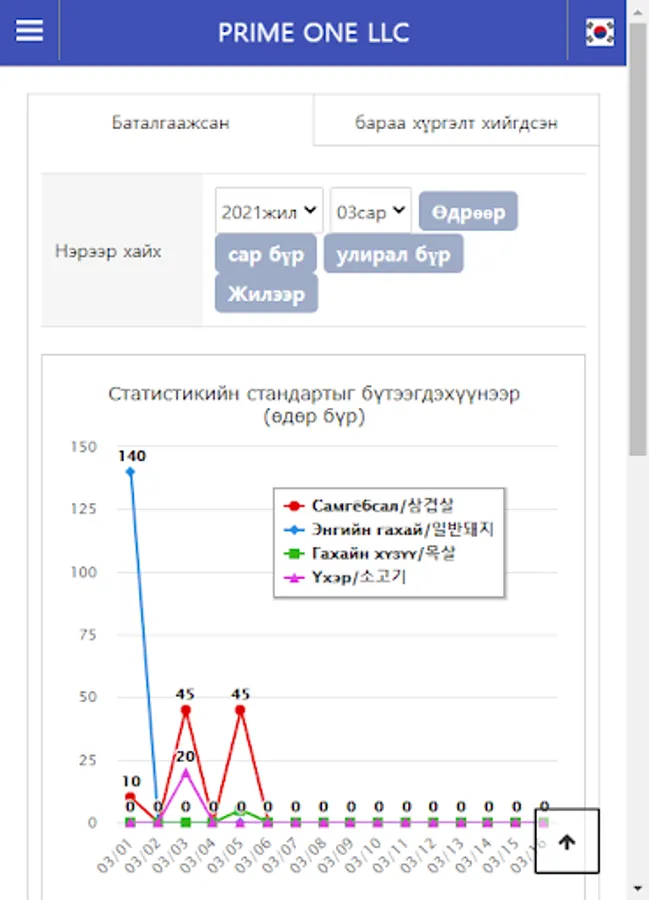Switch language via Korean flag icon

600,32
